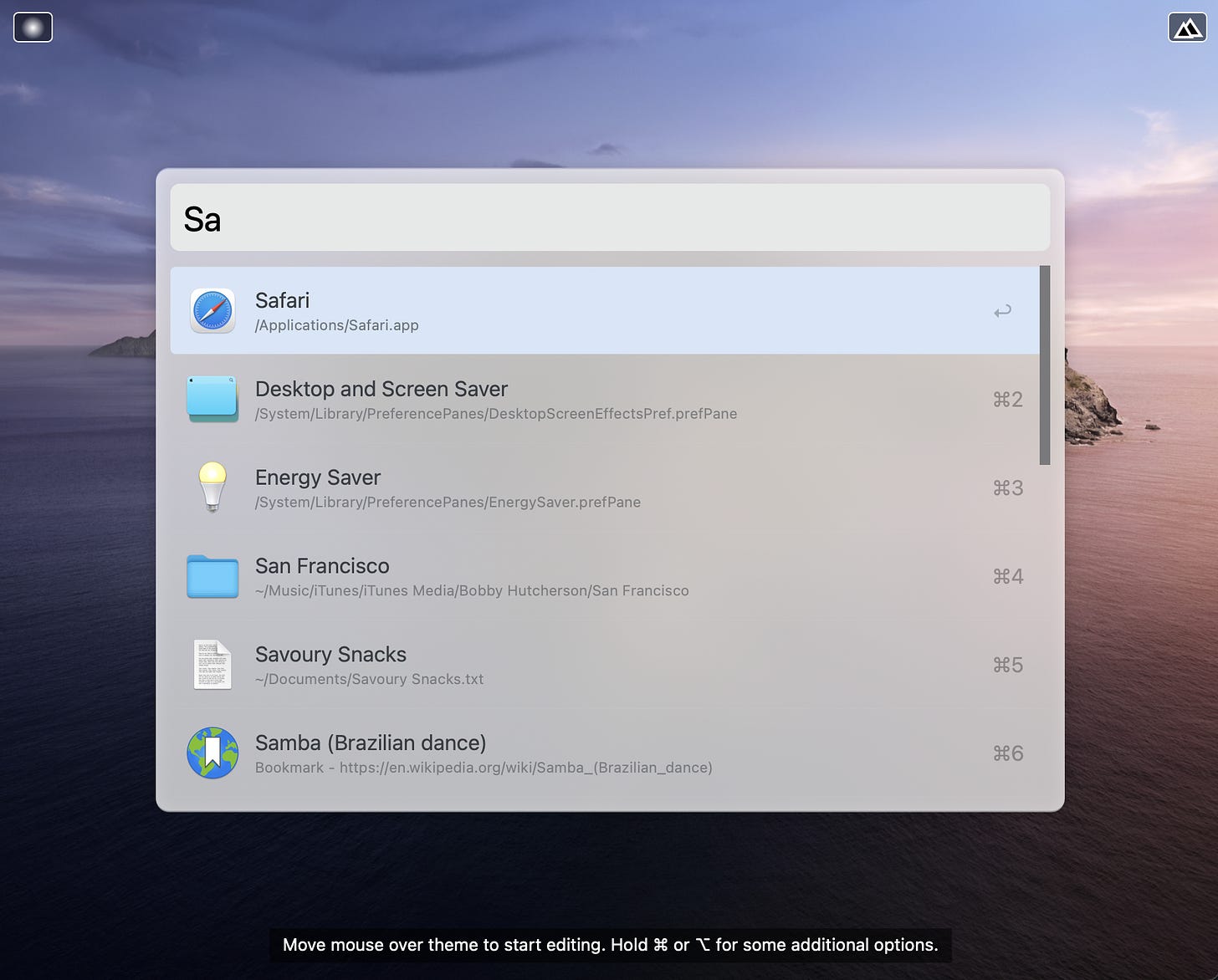
Task: Click the Samba bookmark globe icon
Action: 212,753
